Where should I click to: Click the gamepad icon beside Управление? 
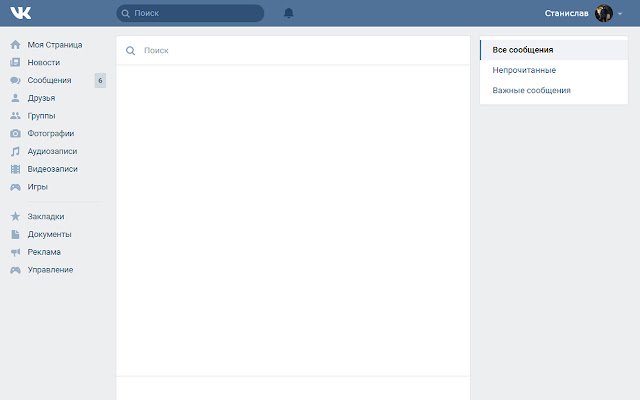point(15,270)
